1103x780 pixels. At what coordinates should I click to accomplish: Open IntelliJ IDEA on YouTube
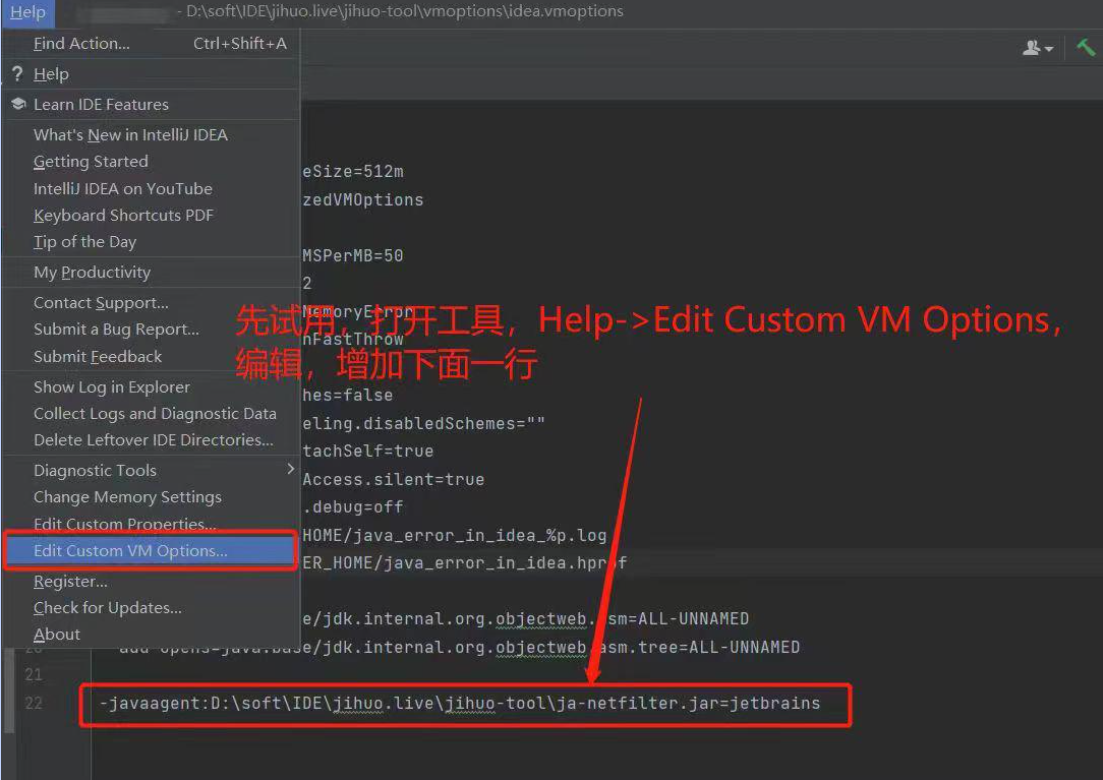click(x=122, y=189)
